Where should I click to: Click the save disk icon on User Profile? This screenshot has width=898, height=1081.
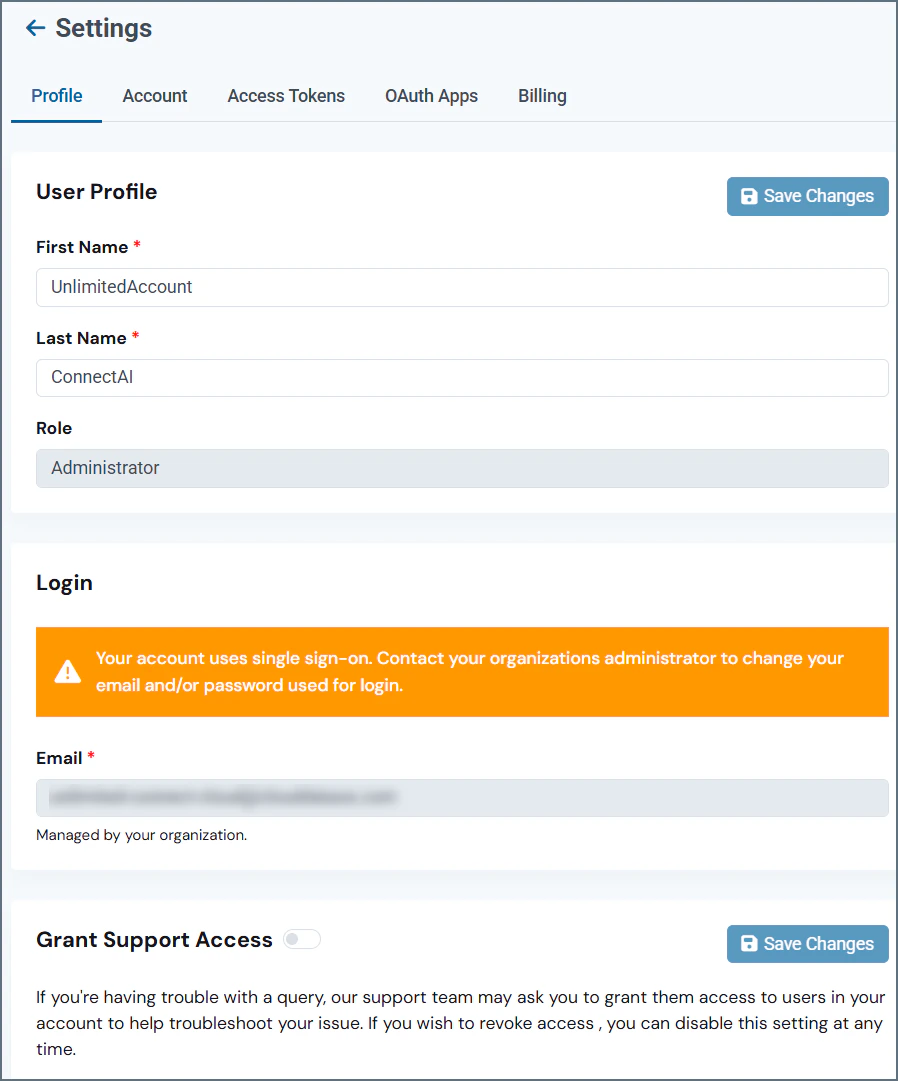point(749,196)
